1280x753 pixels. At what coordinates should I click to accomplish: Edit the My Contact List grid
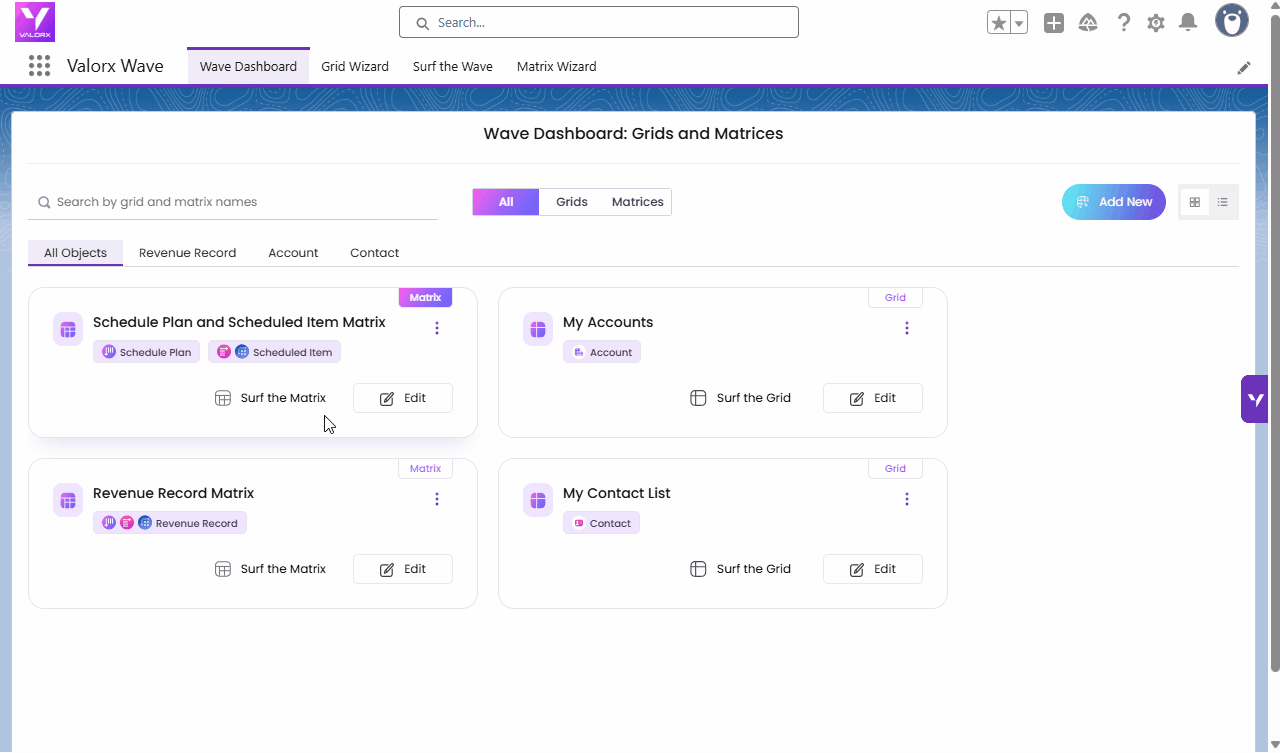872,569
